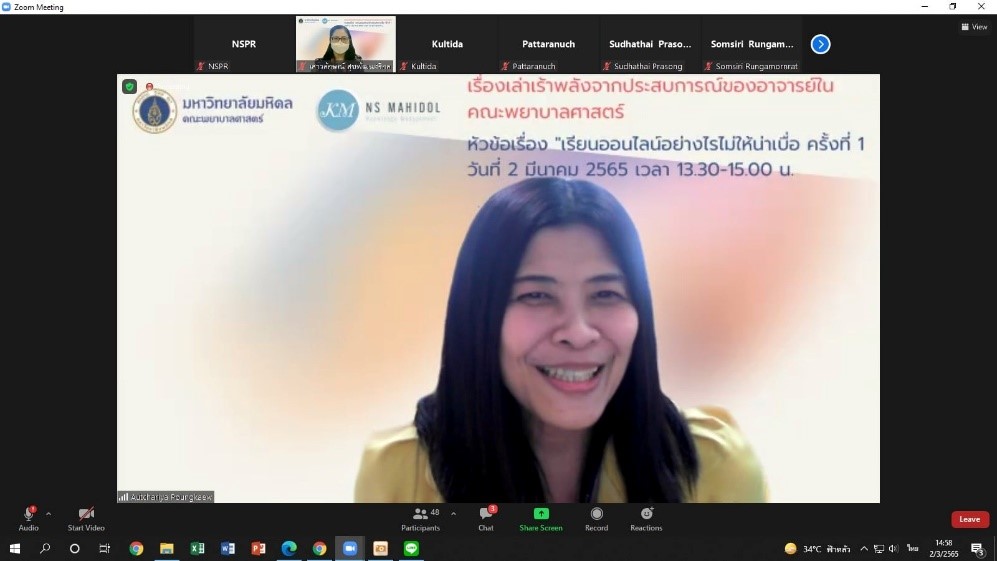Viewport: 997px width, 561px height.
Task: Open Microsoft Edge from the taskbar
Action: [x=289, y=548]
